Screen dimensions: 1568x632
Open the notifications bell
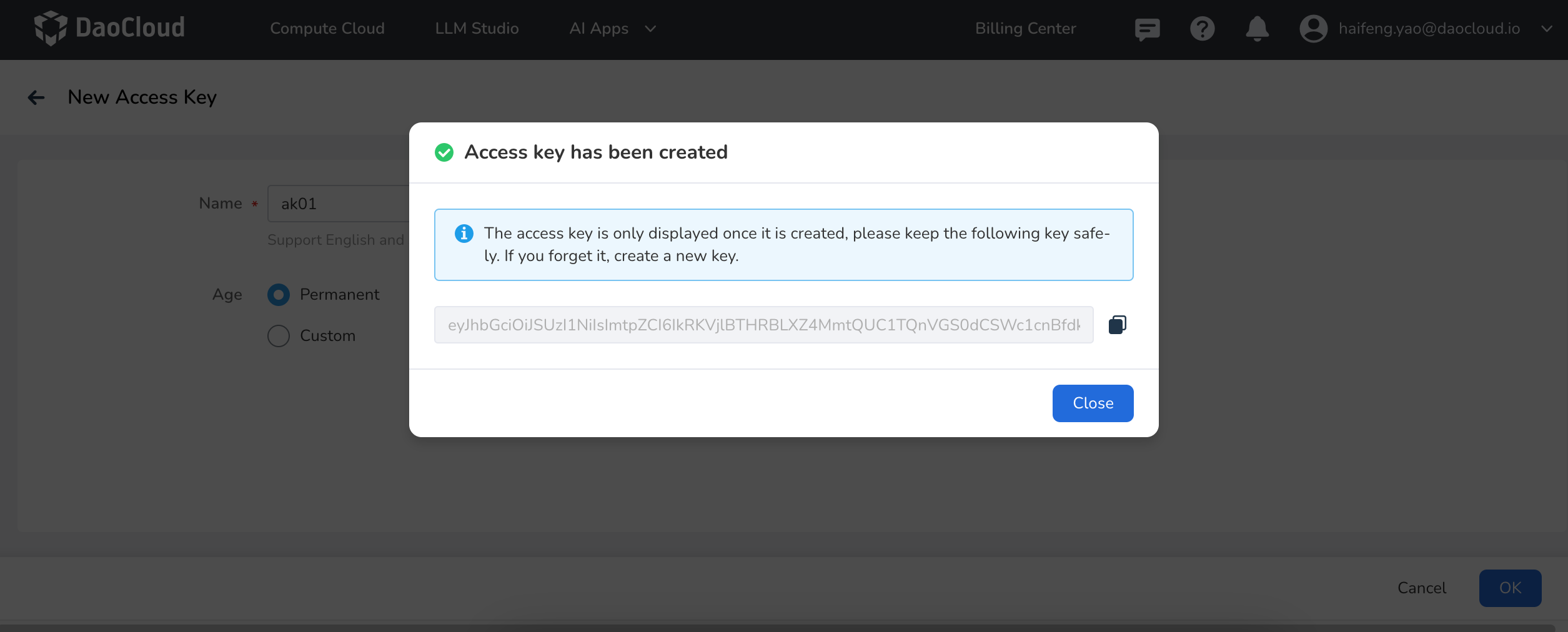coord(1257,29)
